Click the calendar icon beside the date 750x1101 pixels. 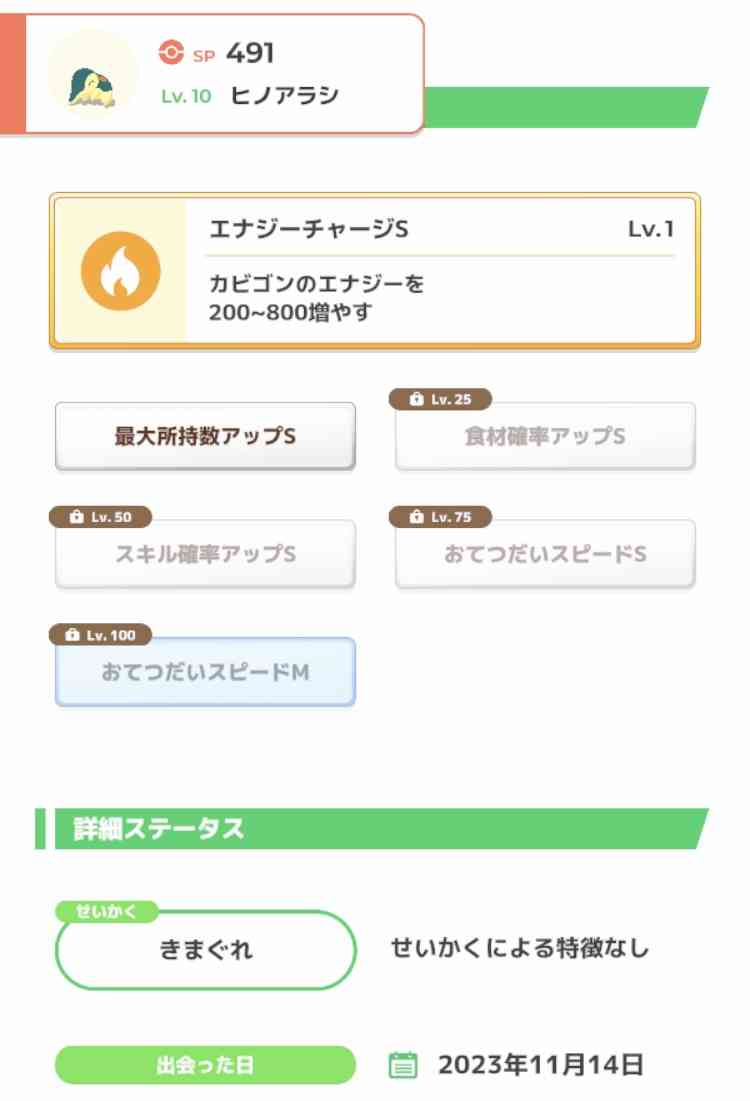coord(403,1065)
